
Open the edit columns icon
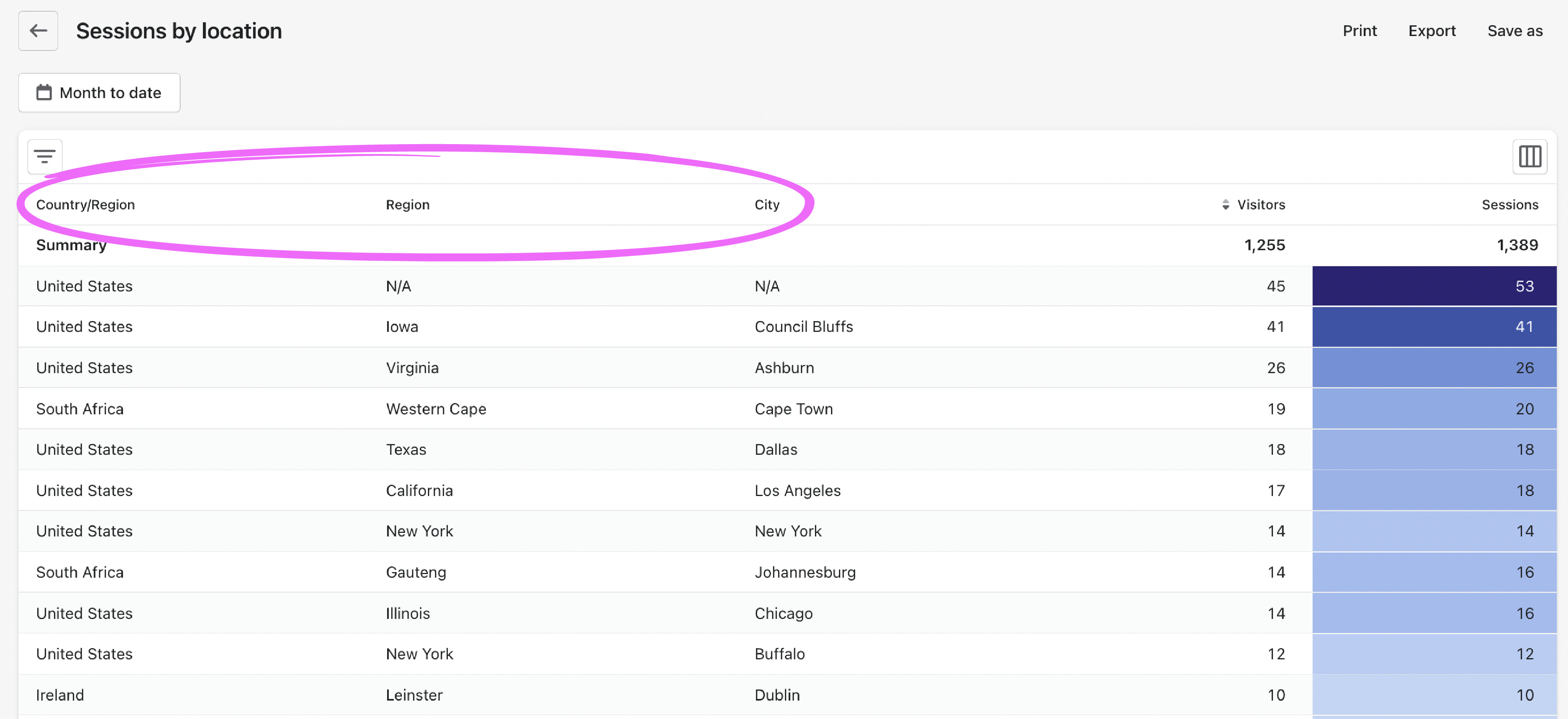(1529, 157)
